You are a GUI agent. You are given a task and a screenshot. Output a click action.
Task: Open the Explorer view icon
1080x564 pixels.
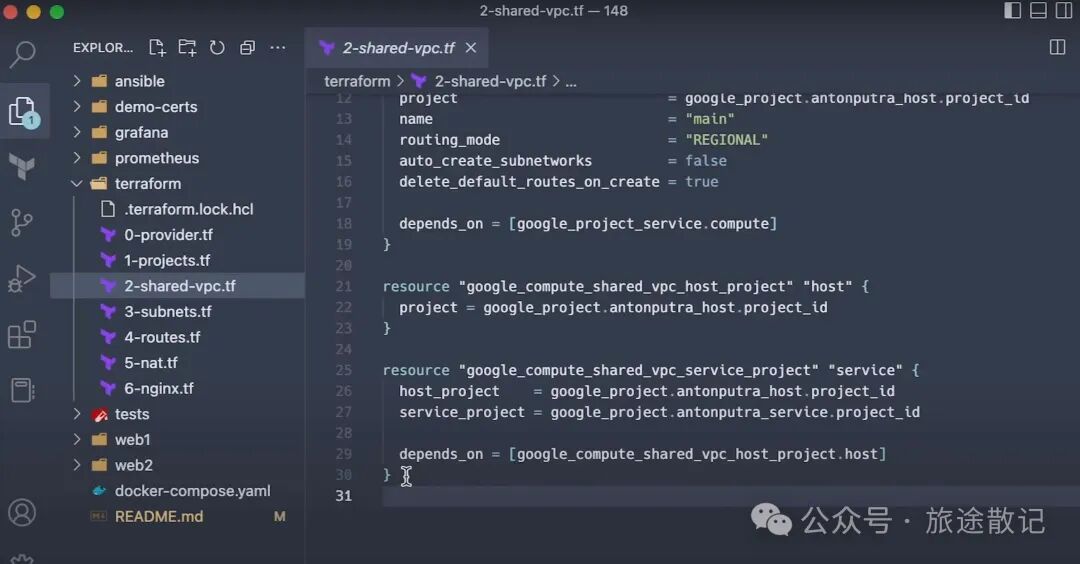click(x=23, y=112)
